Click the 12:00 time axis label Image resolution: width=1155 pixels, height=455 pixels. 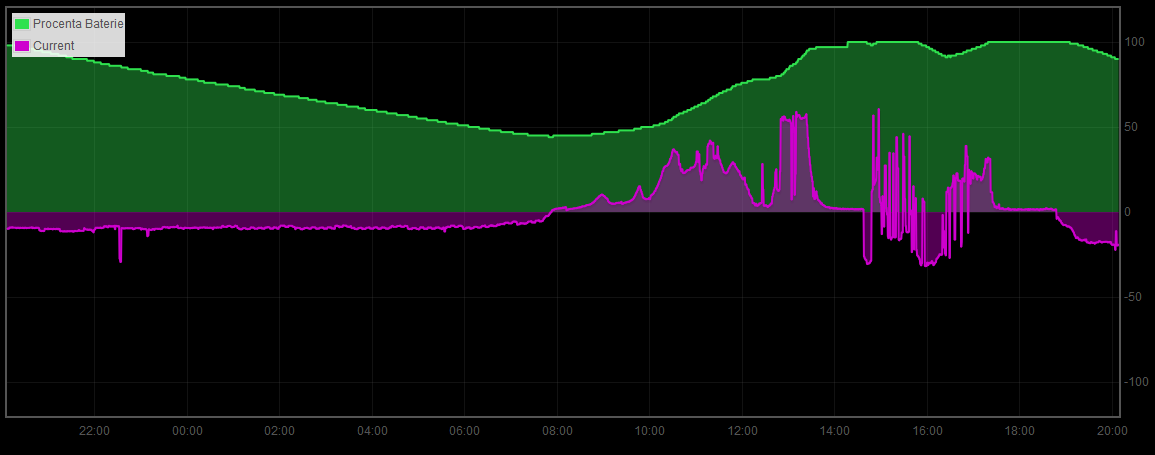point(742,431)
